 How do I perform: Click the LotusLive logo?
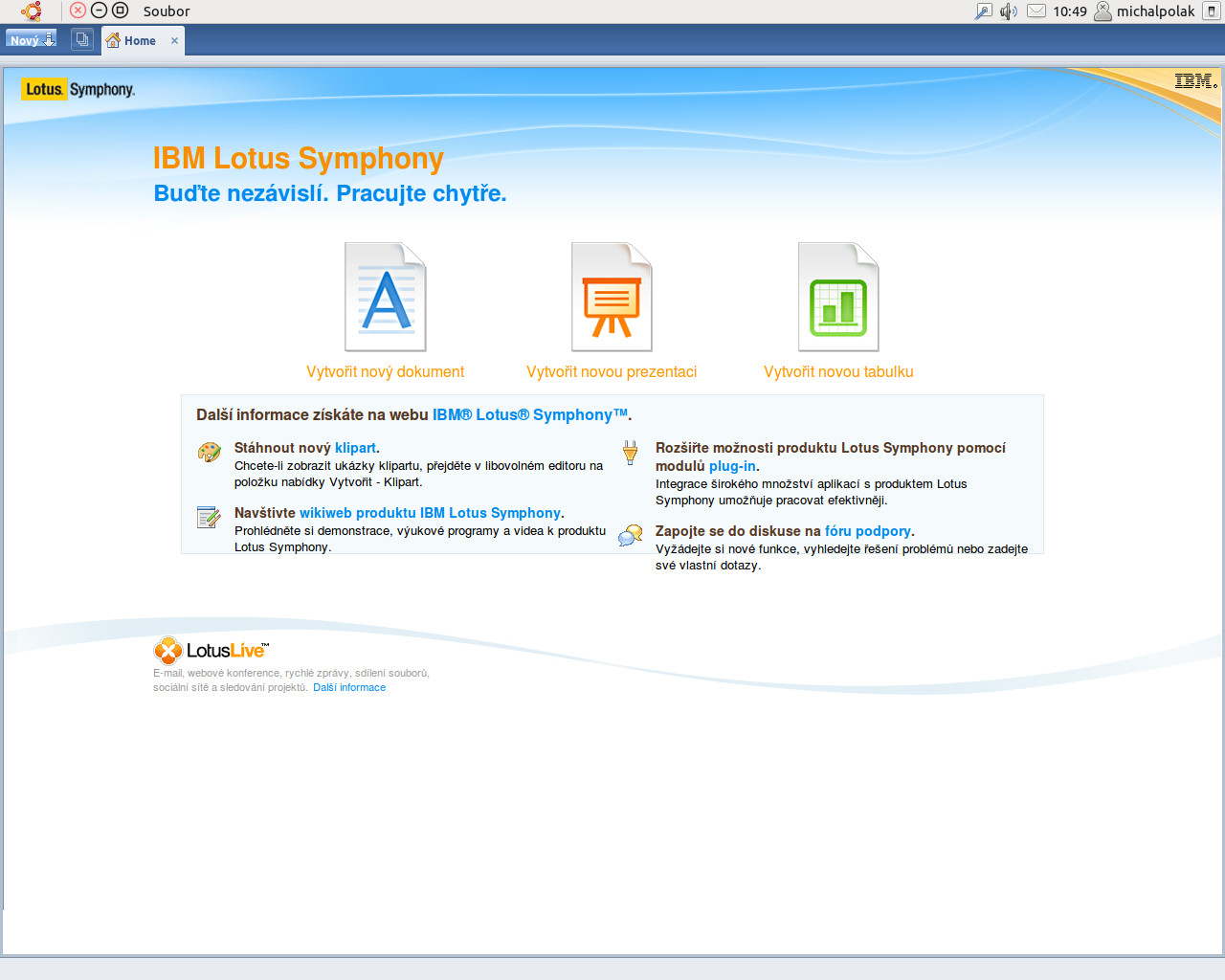click(211, 651)
